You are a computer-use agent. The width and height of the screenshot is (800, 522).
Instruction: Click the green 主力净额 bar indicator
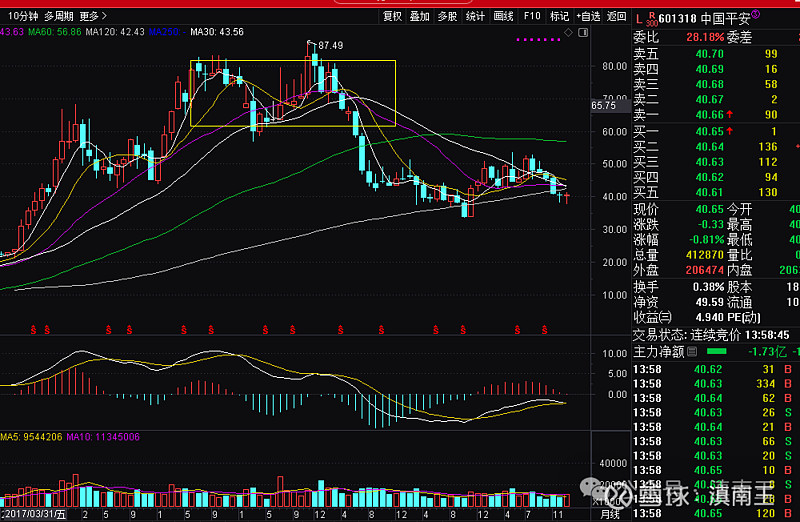click(x=717, y=352)
